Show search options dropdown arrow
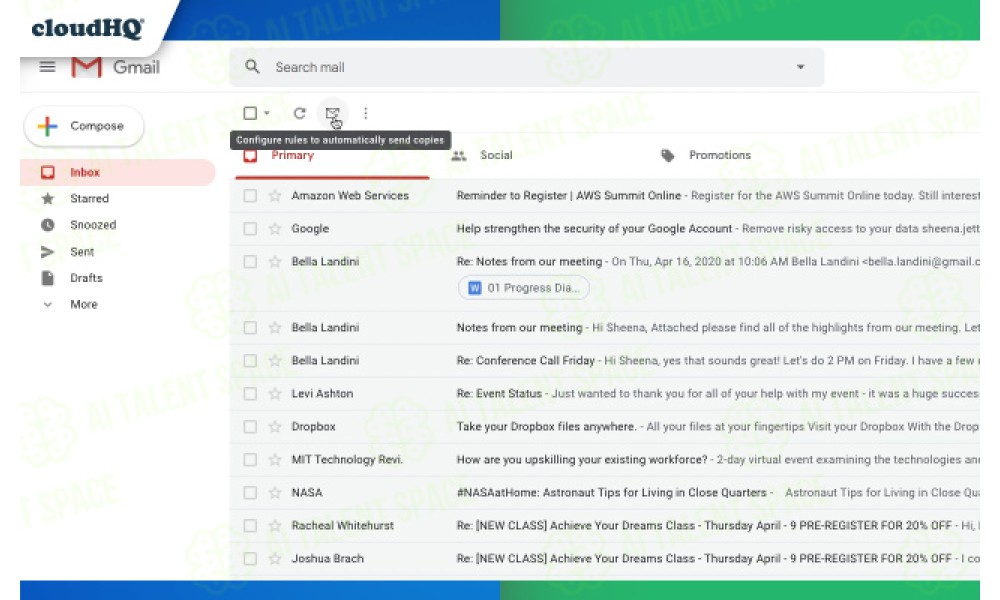Viewport: 1000px width, 600px height. click(x=800, y=67)
